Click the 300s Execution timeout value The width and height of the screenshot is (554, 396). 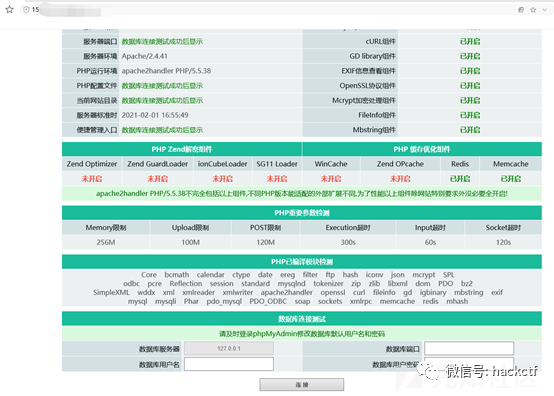[348, 242]
